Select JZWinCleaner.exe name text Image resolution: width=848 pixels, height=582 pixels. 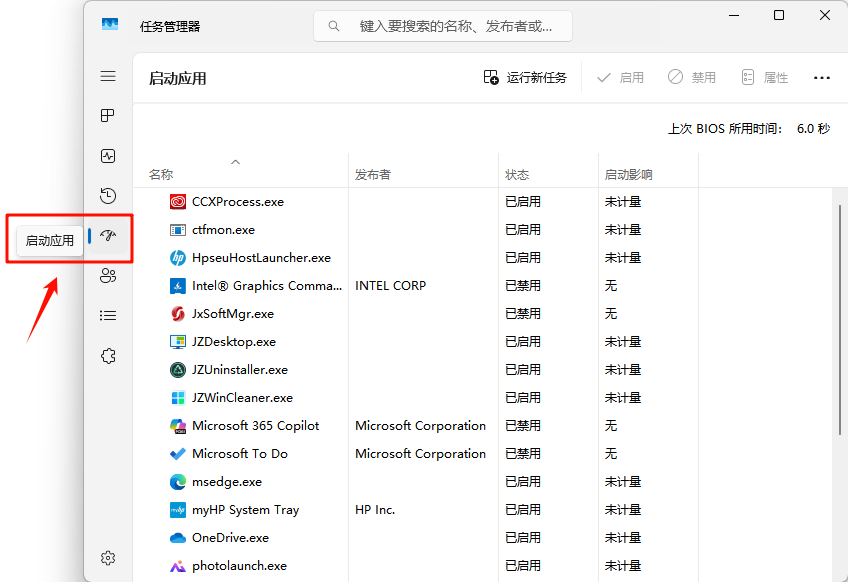point(242,398)
